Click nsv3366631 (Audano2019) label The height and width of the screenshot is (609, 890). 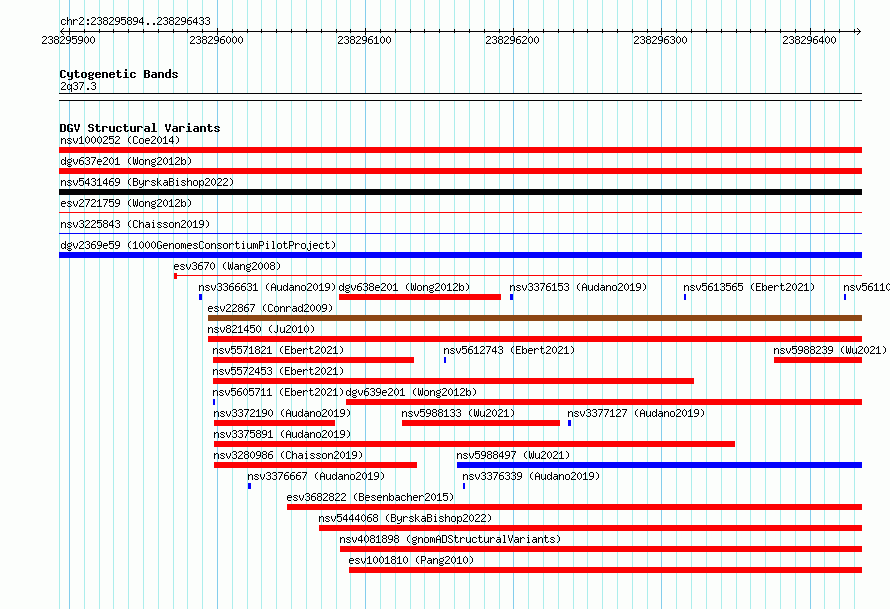click(267, 287)
